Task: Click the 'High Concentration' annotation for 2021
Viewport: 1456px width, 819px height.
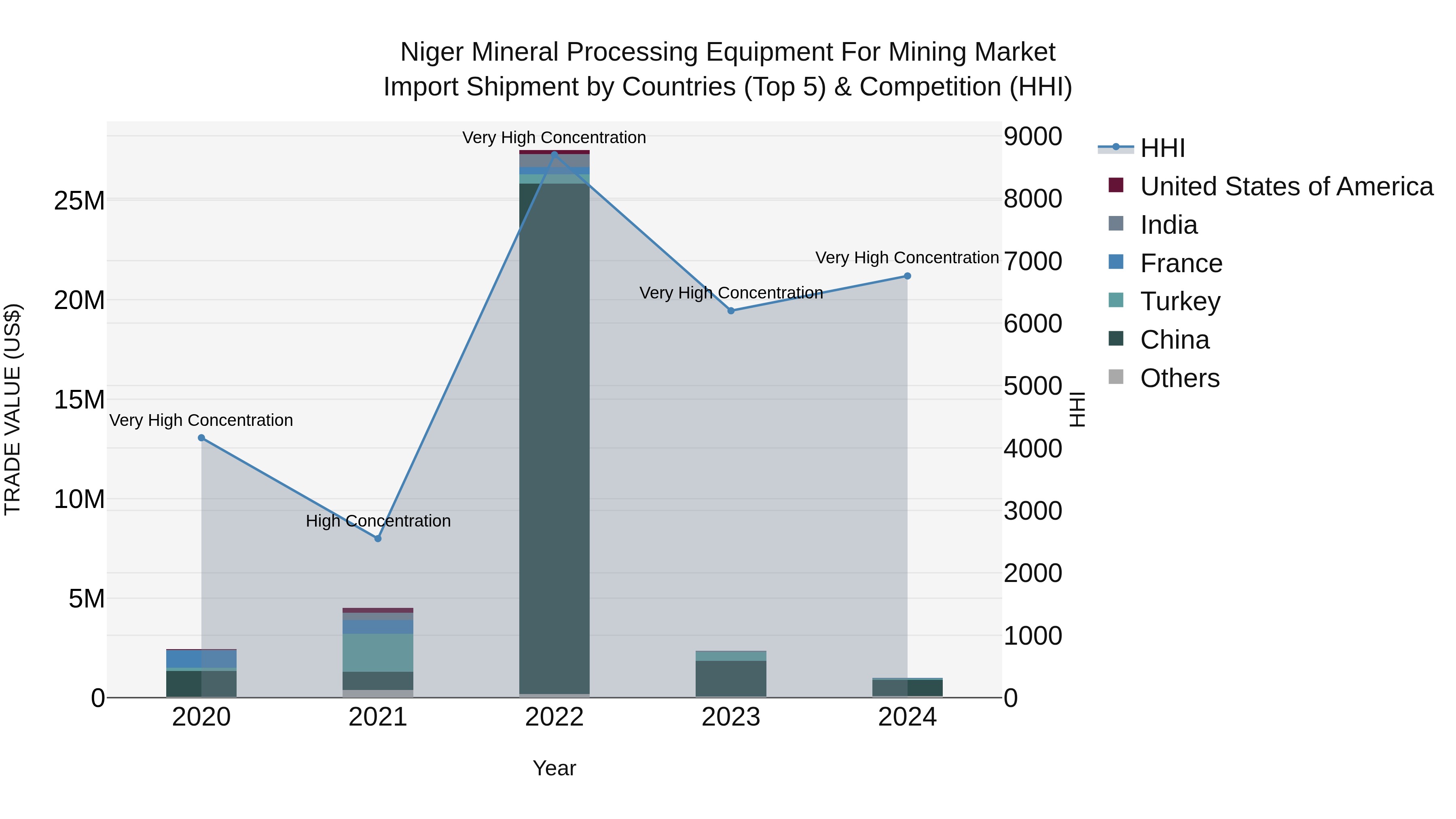Action: point(378,521)
